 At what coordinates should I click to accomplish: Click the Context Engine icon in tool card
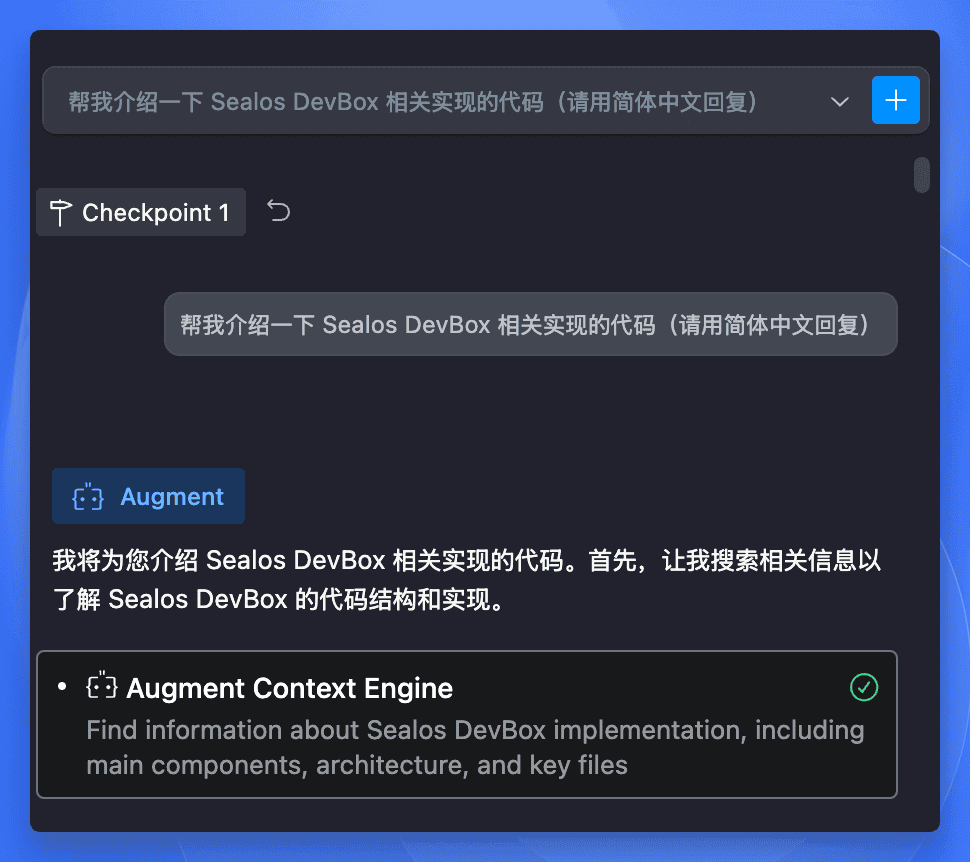pos(101,686)
